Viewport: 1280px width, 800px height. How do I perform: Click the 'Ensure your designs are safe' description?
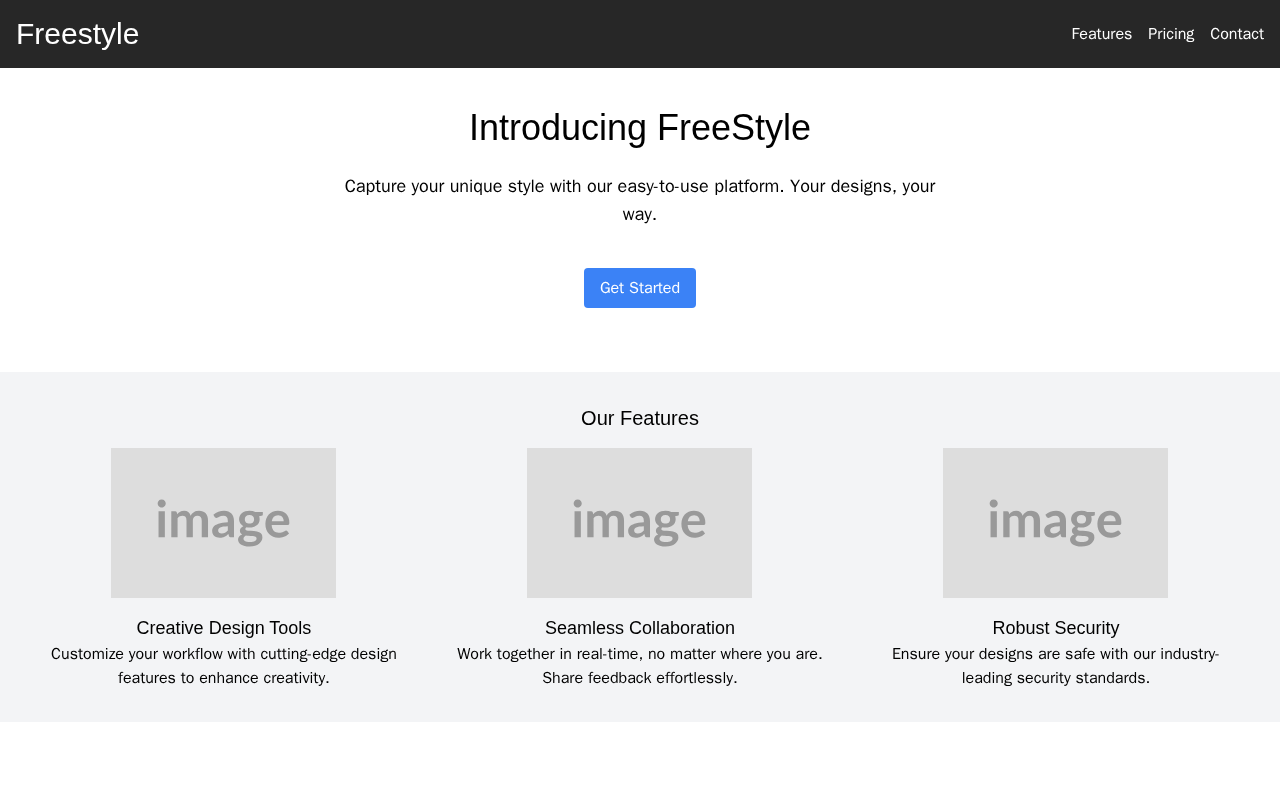point(1056,666)
